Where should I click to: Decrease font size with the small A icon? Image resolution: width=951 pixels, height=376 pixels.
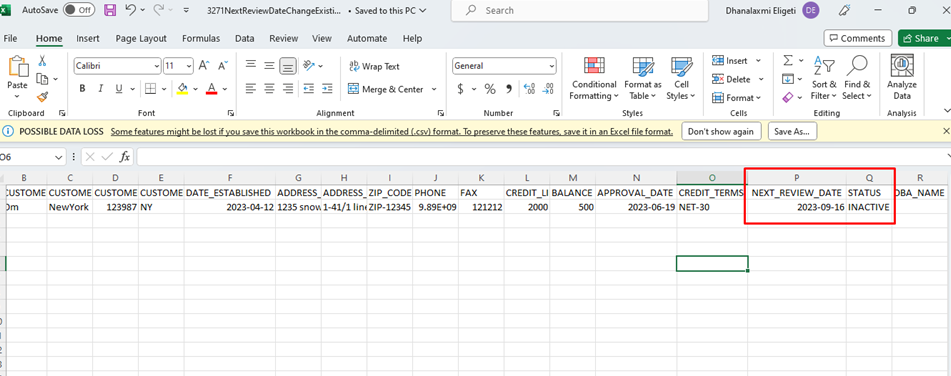[x=223, y=65]
